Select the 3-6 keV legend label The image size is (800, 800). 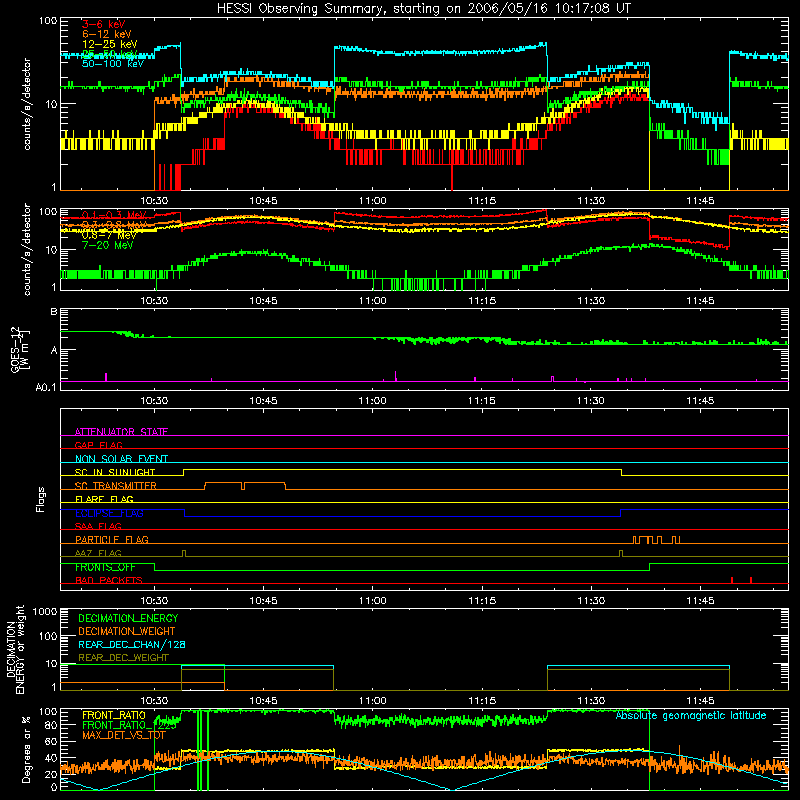pyautogui.click(x=104, y=24)
